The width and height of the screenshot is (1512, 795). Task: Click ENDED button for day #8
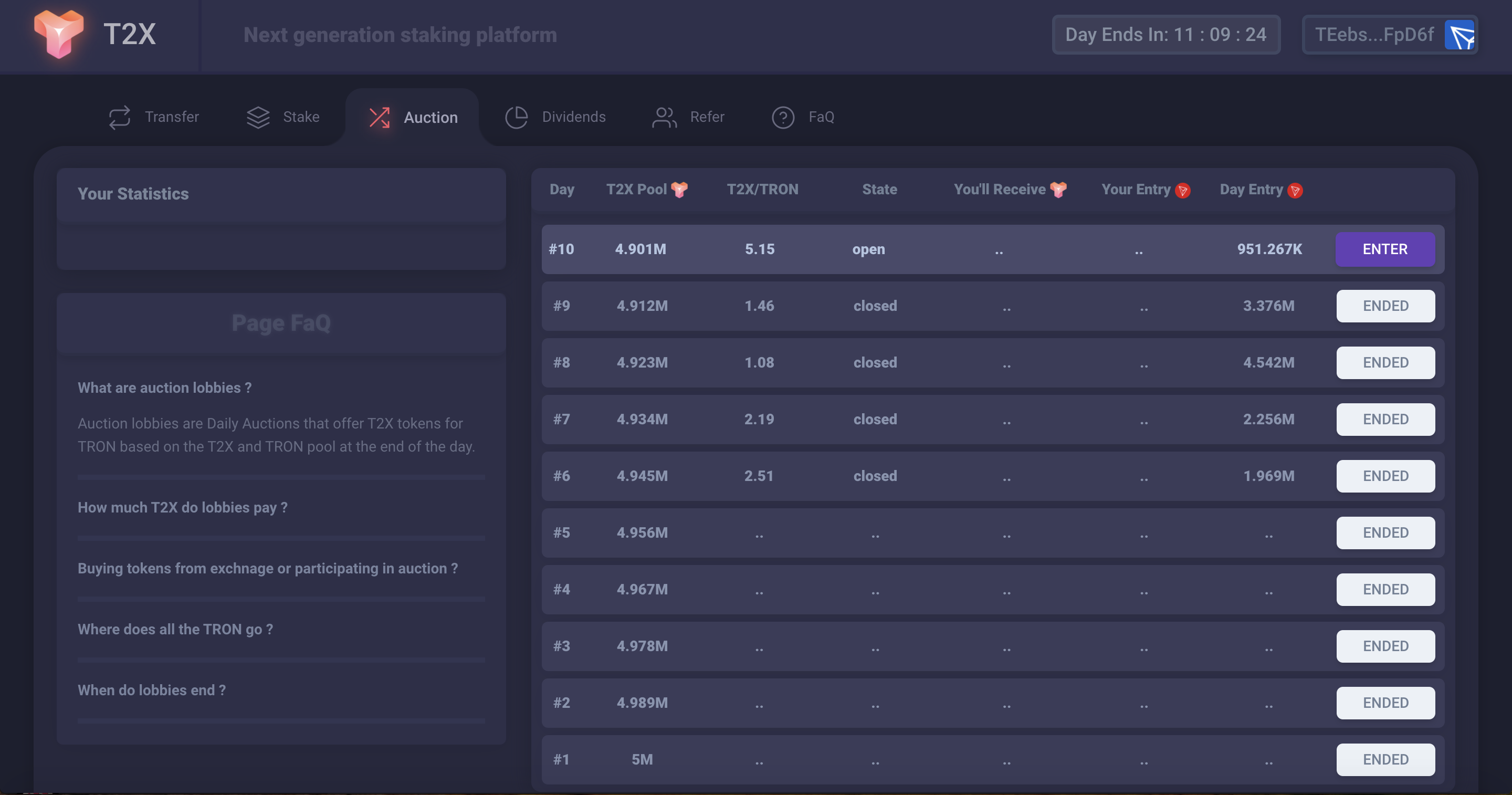click(1385, 362)
